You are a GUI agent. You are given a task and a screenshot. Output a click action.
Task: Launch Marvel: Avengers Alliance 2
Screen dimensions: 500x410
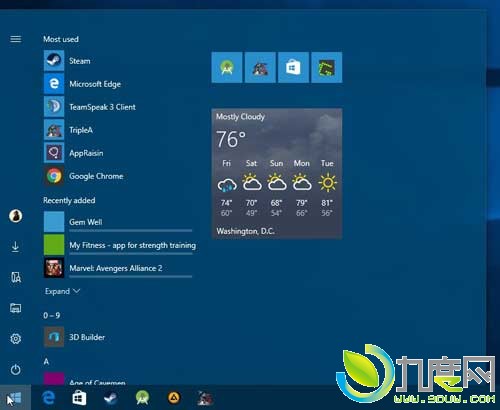click(118, 268)
